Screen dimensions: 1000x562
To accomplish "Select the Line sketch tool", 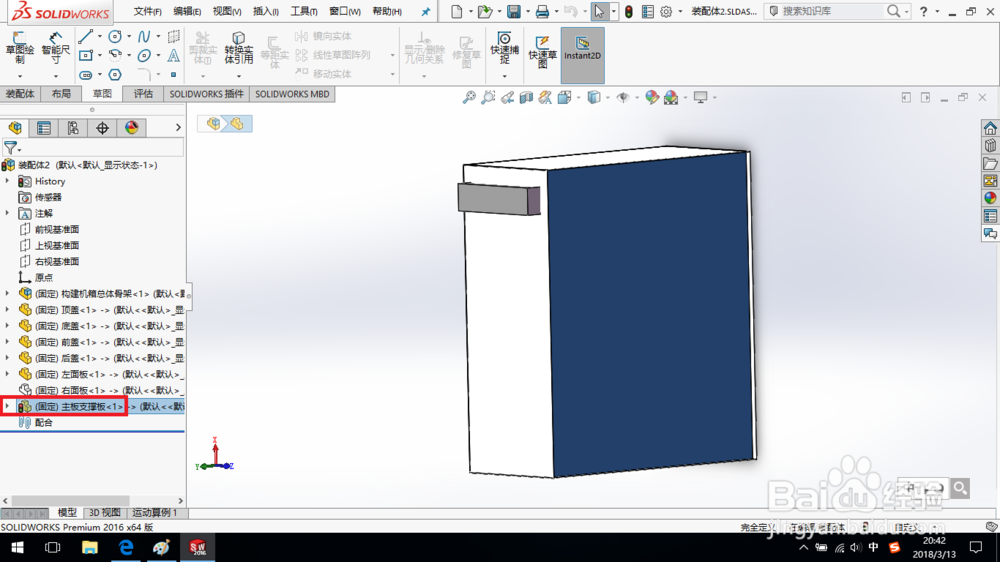I will pyautogui.click(x=85, y=36).
